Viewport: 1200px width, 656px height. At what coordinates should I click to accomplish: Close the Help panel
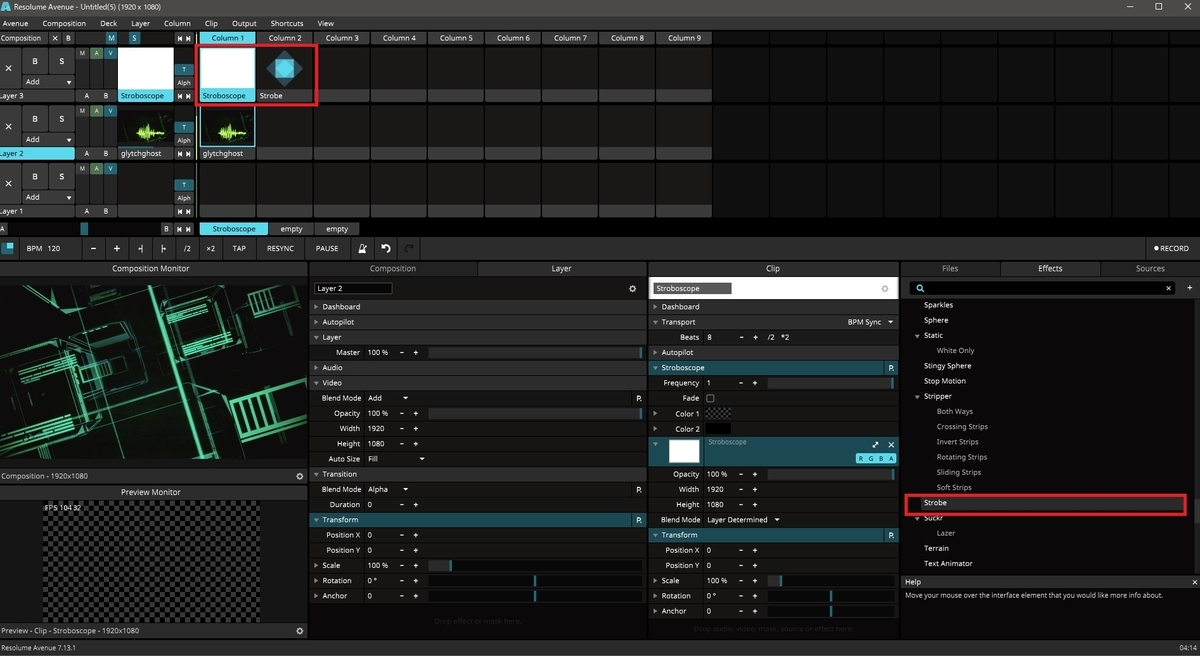[x=1194, y=582]
